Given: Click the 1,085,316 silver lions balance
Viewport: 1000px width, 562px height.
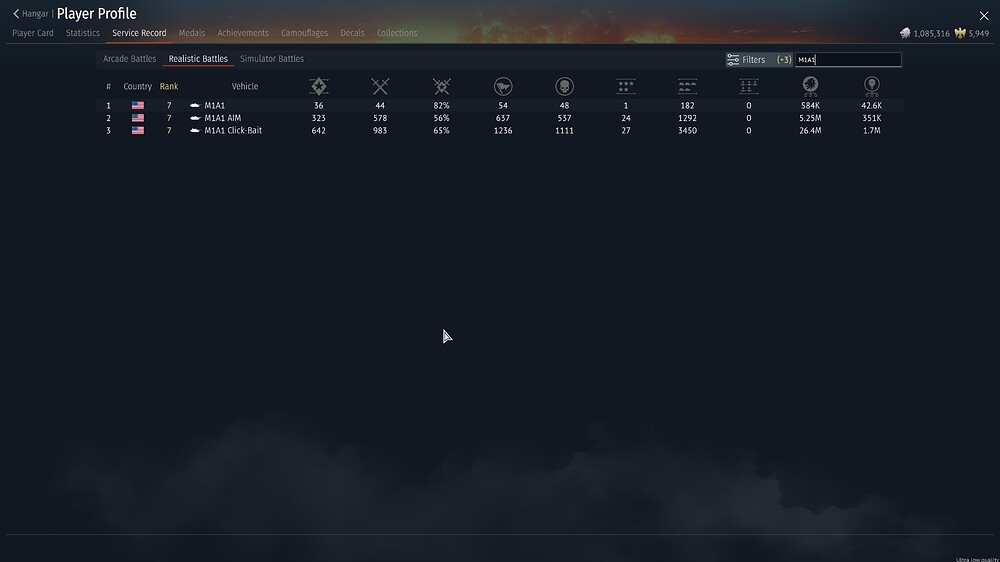Looking at the screenshot, I should point(931,34).
